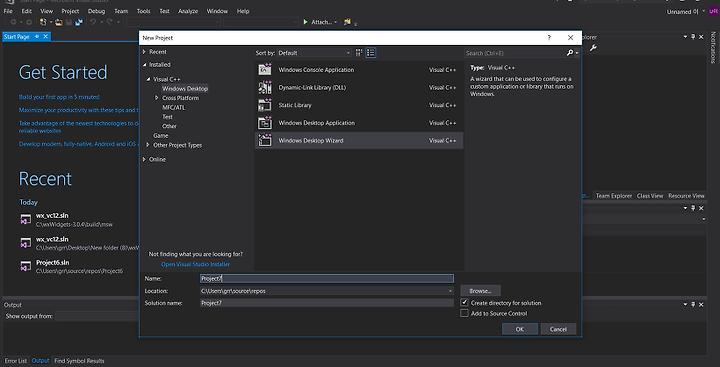Viewport: 720px width, 367px height.
Task: Open the Location path dropdown
Action: click(x=450, y=291)
